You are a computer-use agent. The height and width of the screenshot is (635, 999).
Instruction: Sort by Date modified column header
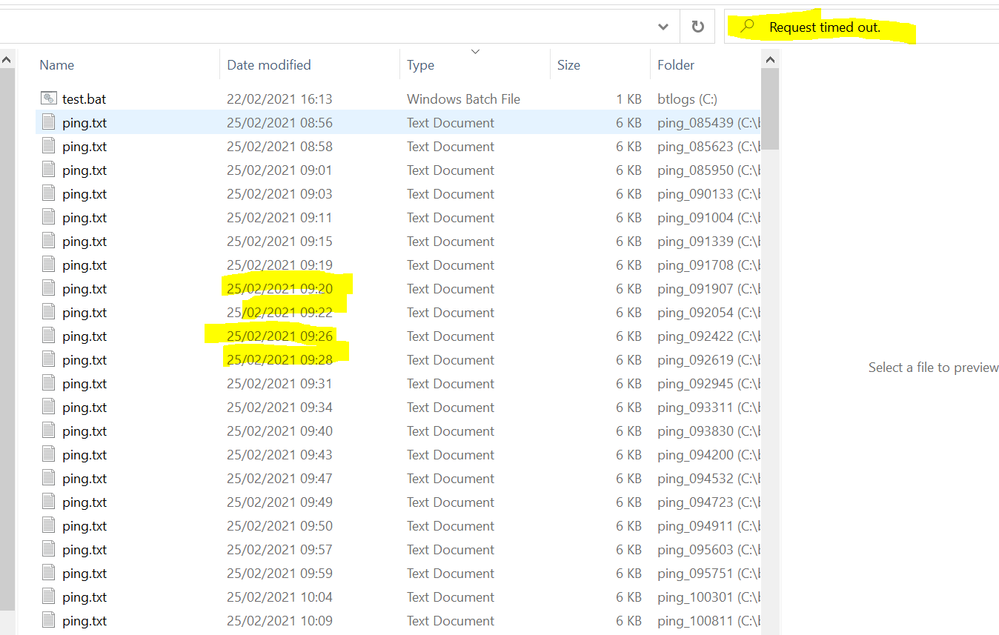(x=269, y=65)
